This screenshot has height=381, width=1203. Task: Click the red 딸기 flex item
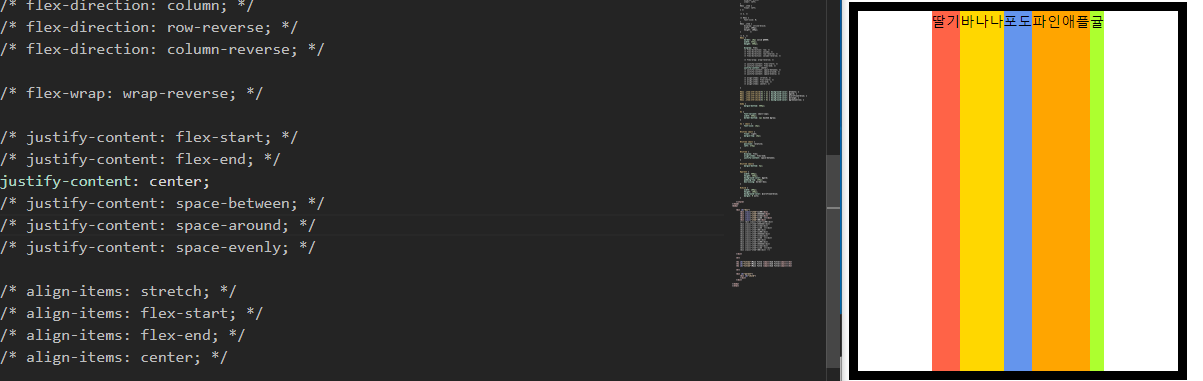coord(945,190)
